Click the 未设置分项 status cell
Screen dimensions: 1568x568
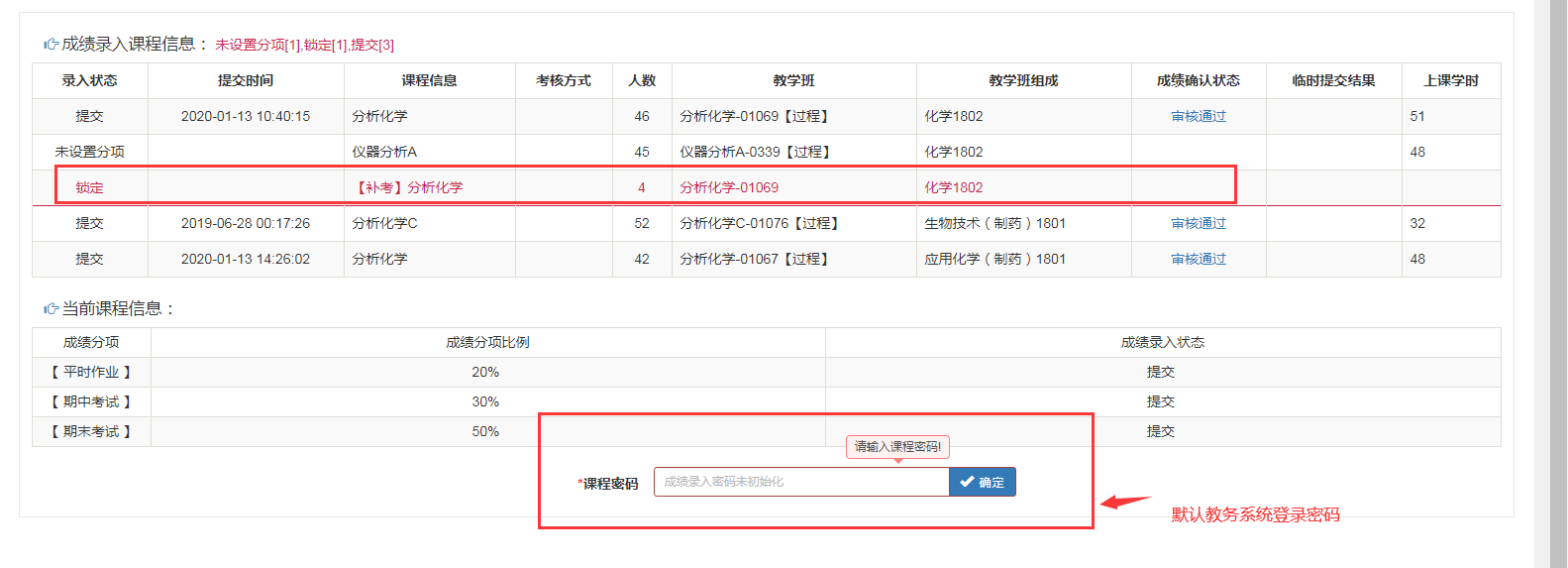[x=89, y=153]
